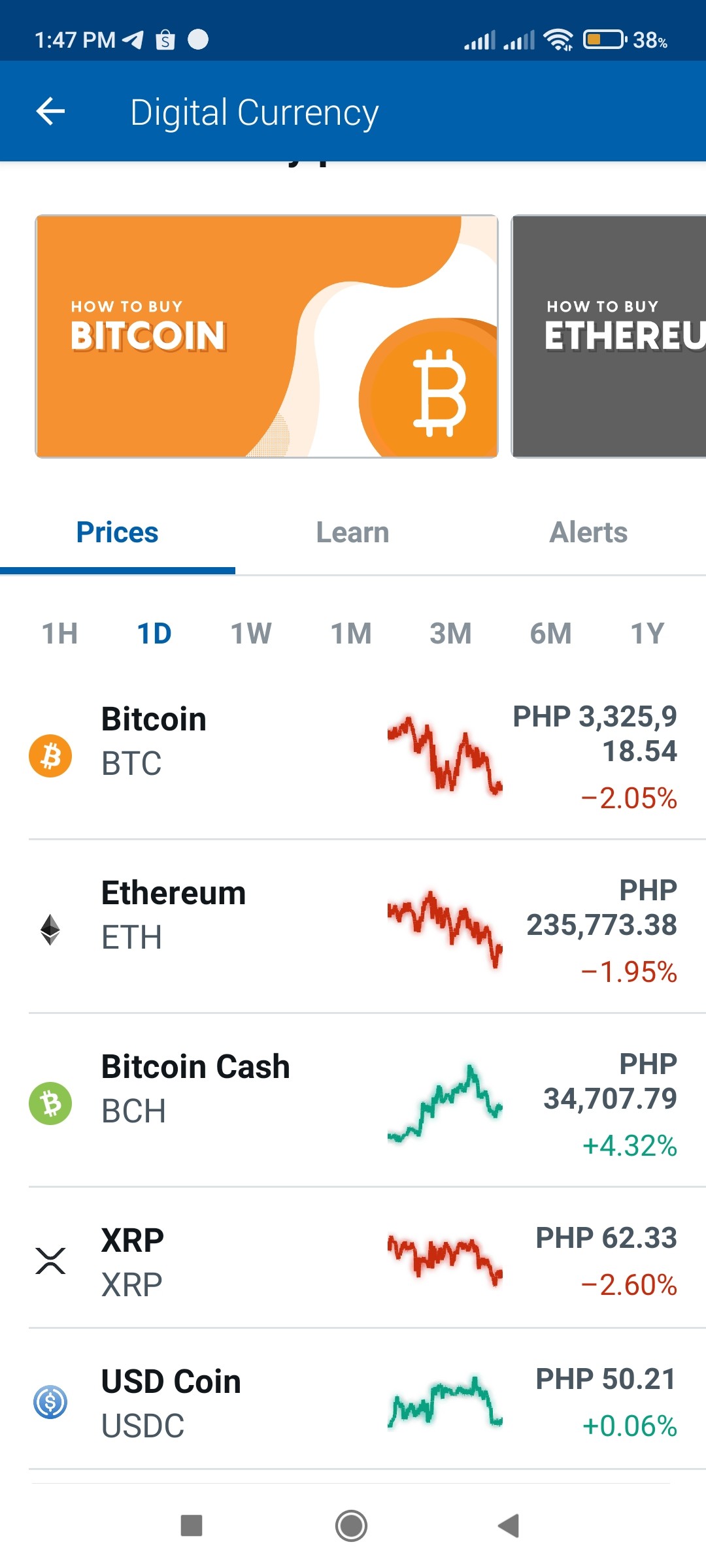Tap the green Bitcoin Cash icon
Screen dimensions: 706x1568
50,1103
